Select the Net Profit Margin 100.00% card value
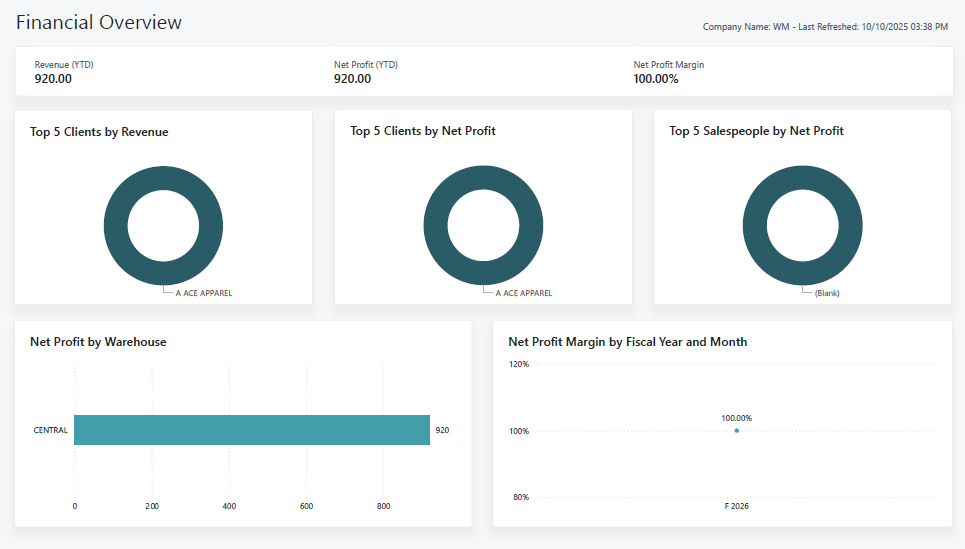Image resolution: width=965 pixels, height=549 pixels. (656, 79)
